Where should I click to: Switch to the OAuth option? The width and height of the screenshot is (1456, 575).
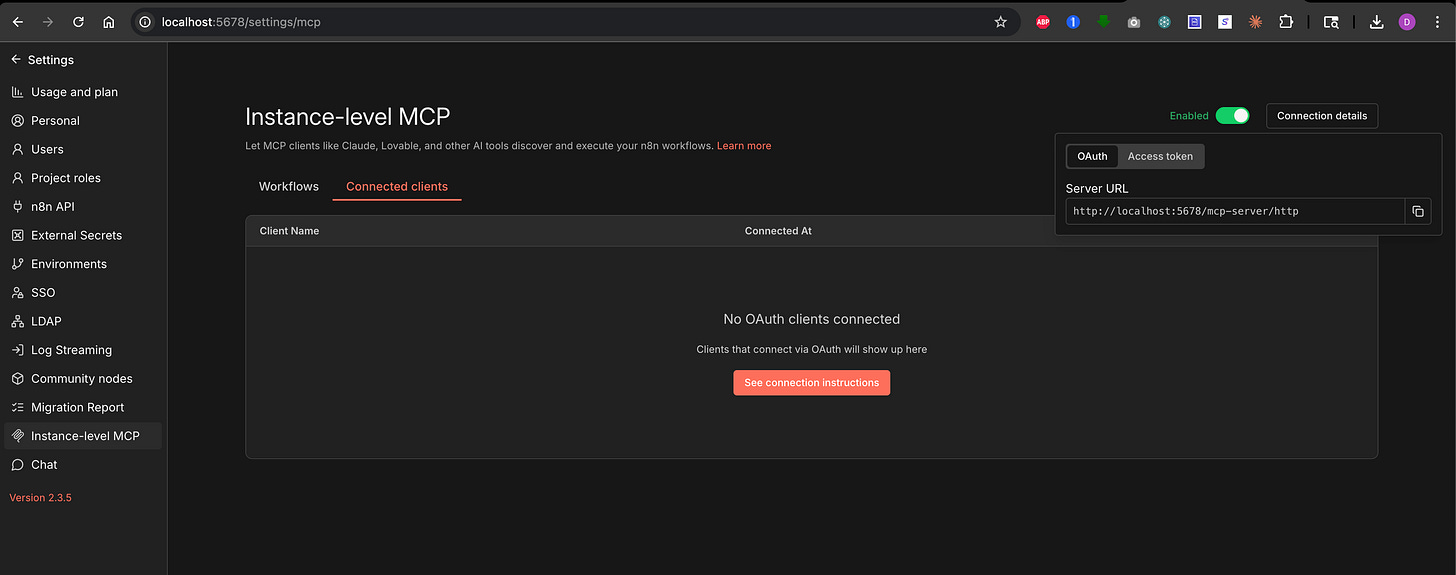[1092, 156]
